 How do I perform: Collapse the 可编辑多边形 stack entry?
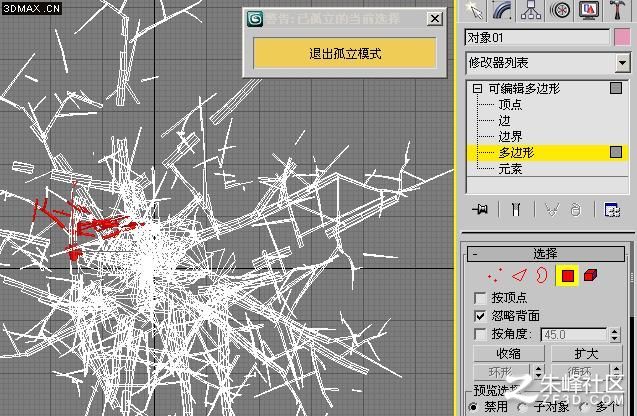point(477,89)
